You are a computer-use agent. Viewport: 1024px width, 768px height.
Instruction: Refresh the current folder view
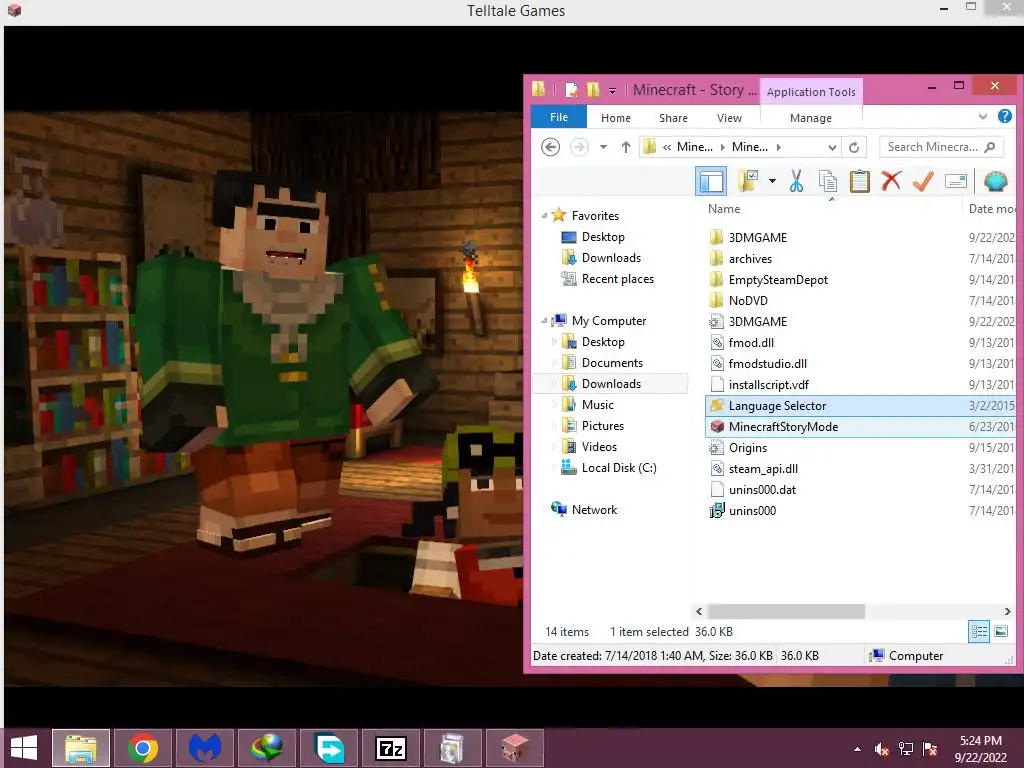854,147
